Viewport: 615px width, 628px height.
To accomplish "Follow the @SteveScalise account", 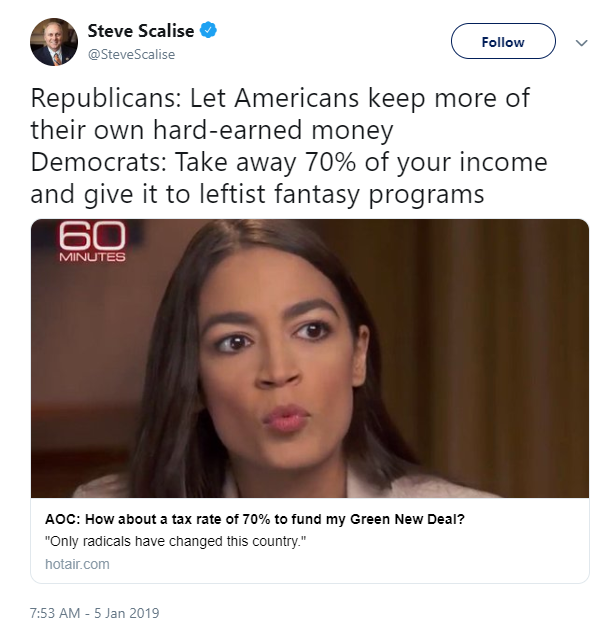I will point(503,41).
